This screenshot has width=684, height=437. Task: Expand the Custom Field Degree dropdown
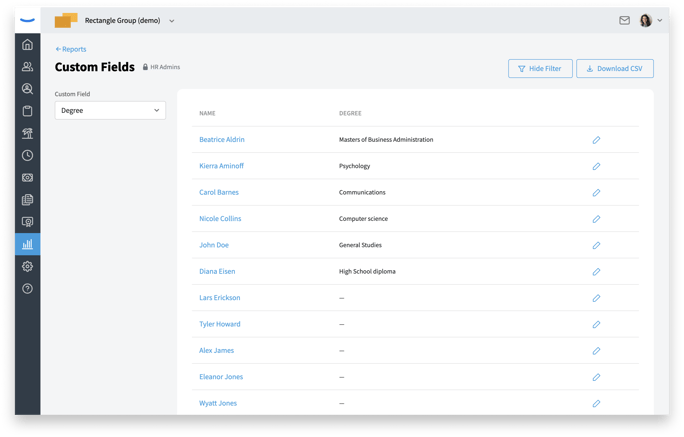click(110, 110)
